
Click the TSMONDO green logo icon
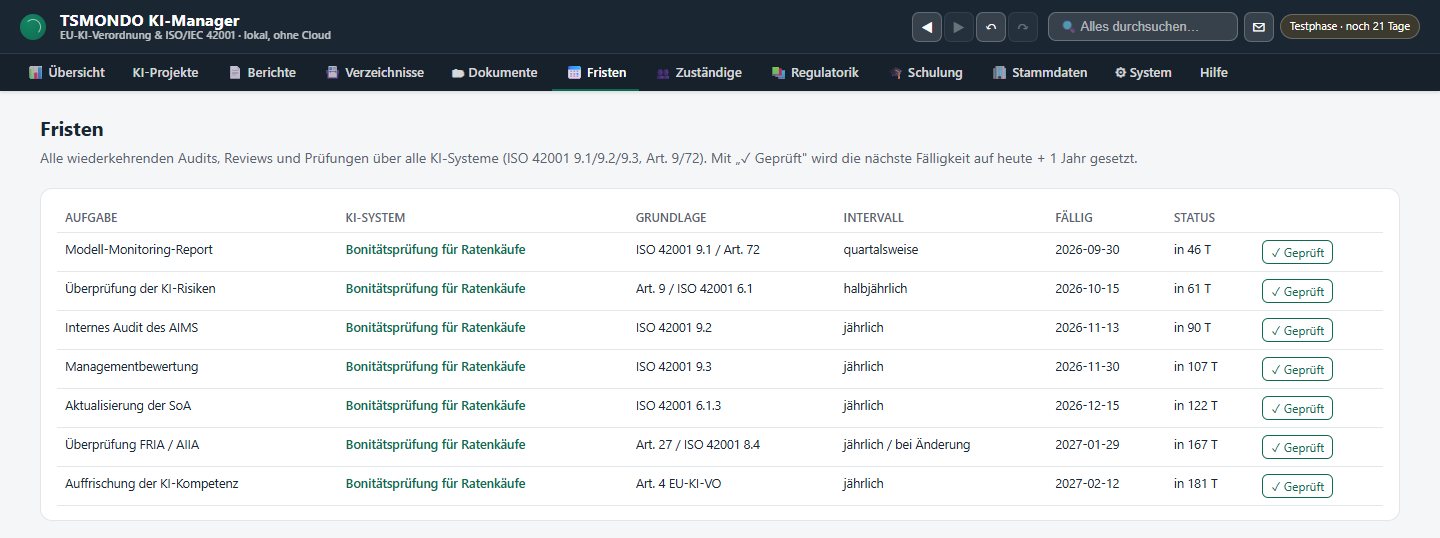click(x=33, y=27)
